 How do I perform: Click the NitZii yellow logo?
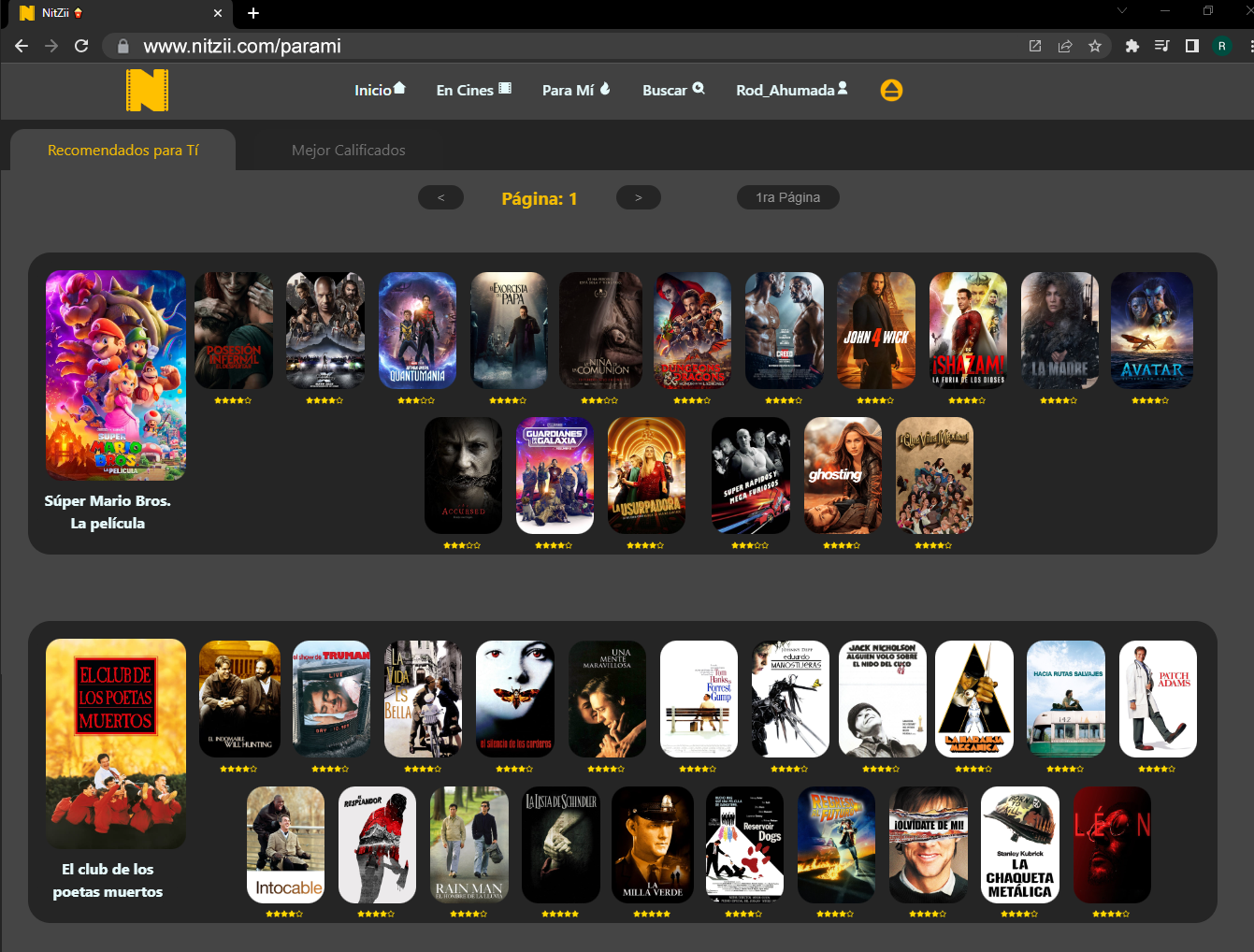(147, 91)
